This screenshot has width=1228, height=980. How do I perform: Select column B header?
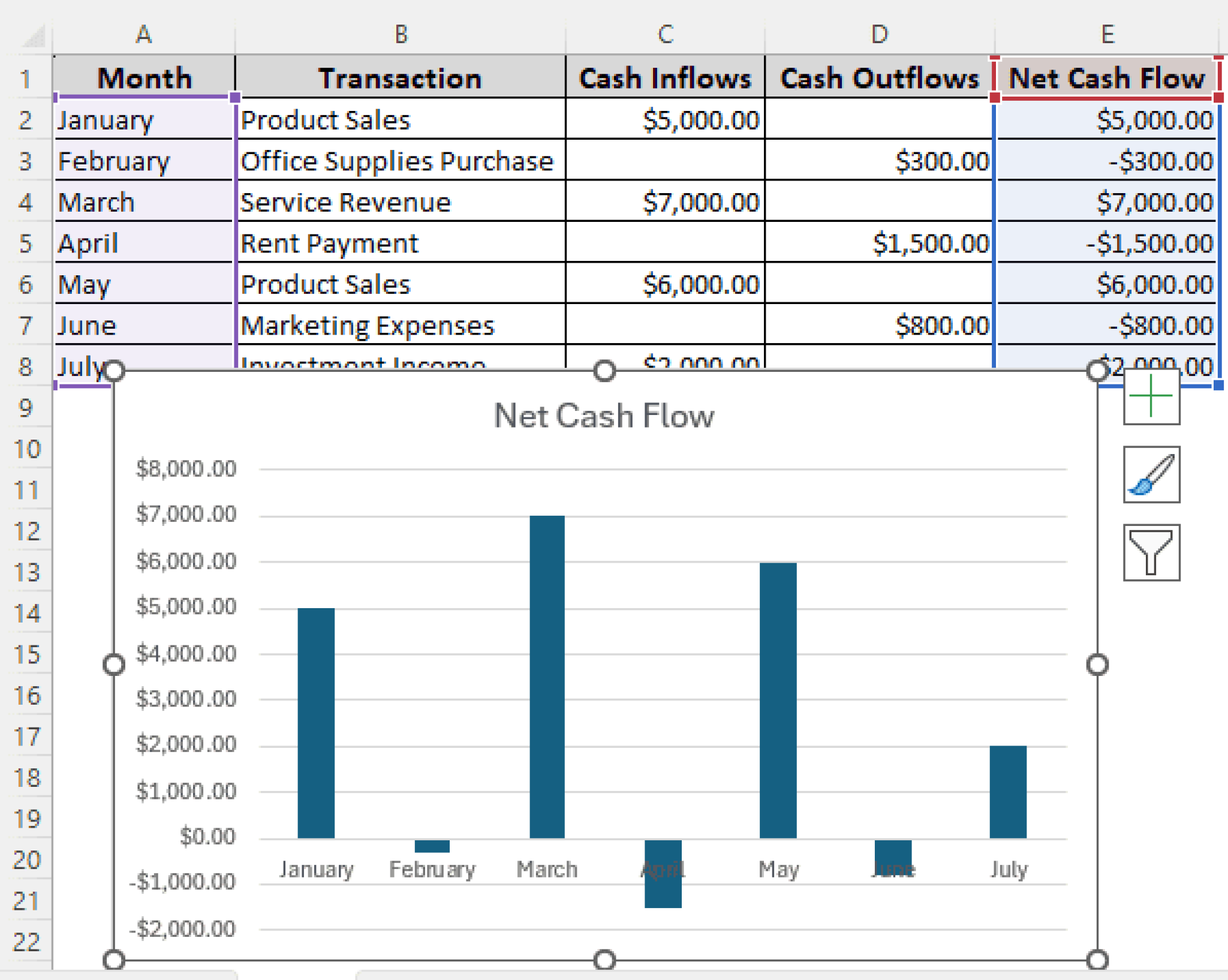pyautogui.click(x=401, y=35)
